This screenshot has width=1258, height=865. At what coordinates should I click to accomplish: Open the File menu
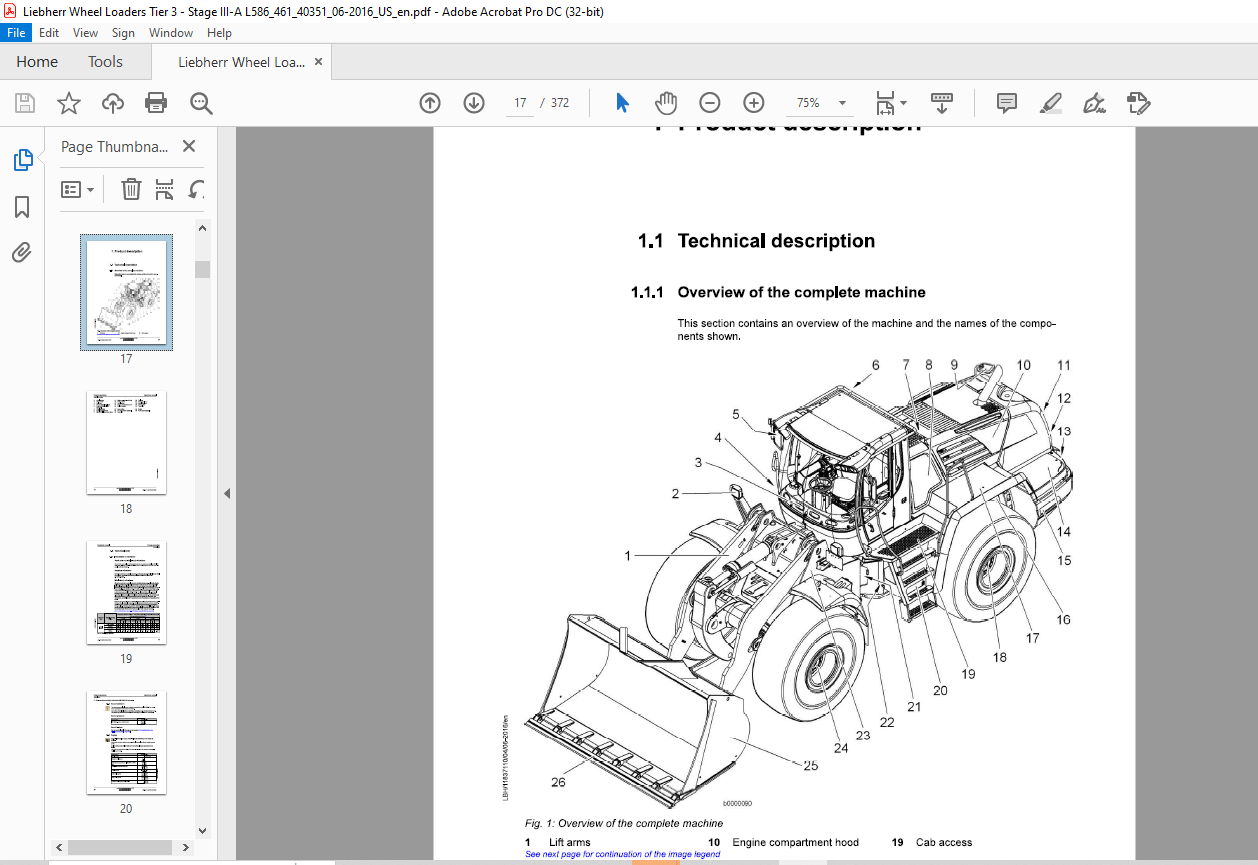[x=17, y=33]
